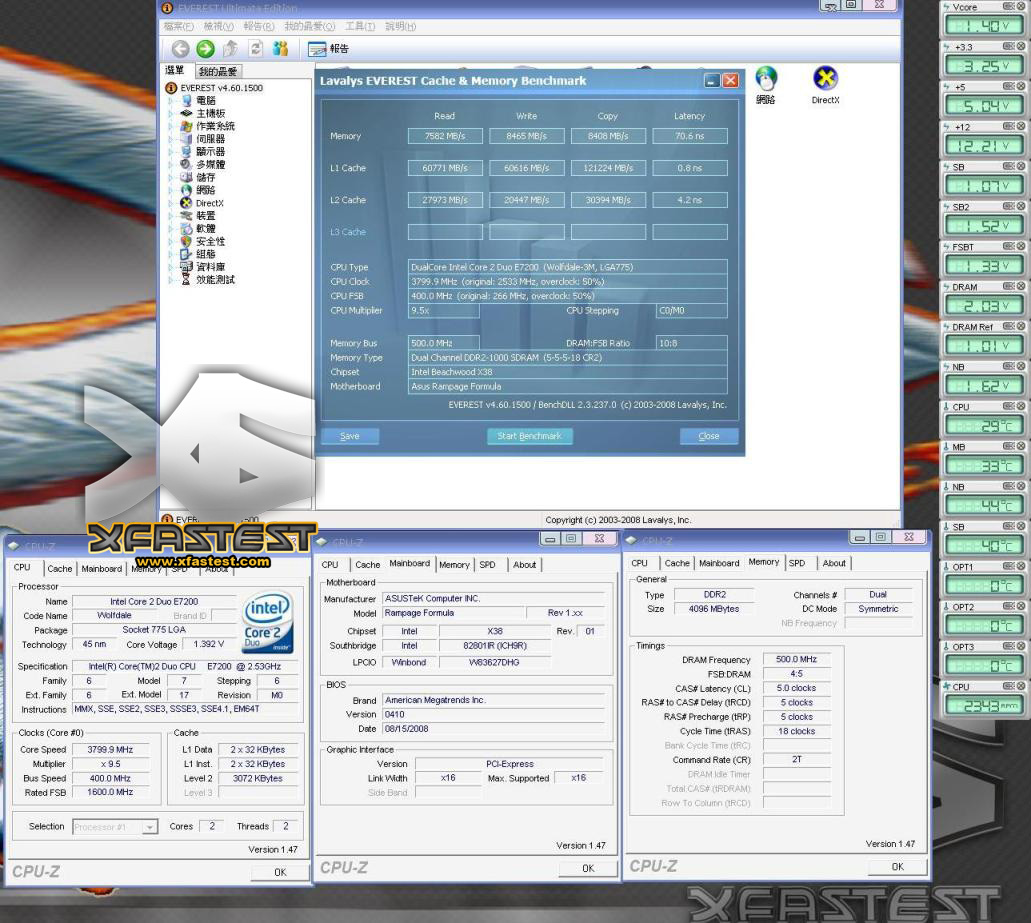The image size is (1031, 923).
Task: Click the 顯示器 display icon in tree
Action: point(187,152)
